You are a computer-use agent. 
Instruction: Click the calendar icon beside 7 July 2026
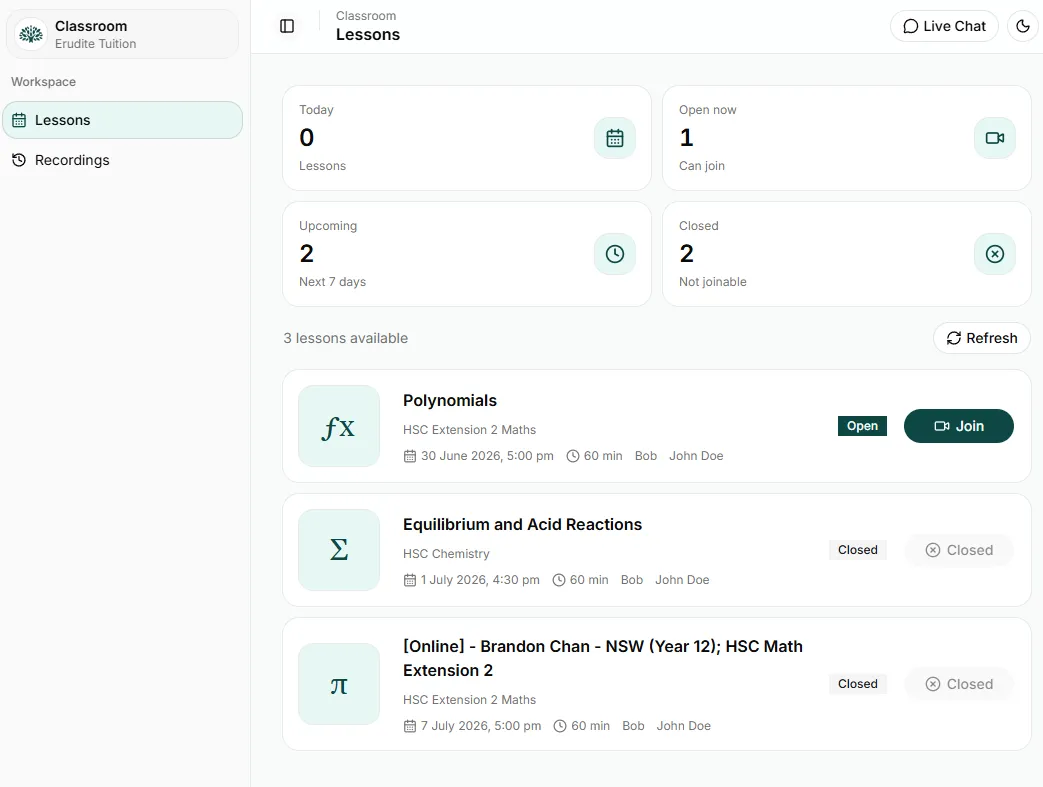coord(410,726)
